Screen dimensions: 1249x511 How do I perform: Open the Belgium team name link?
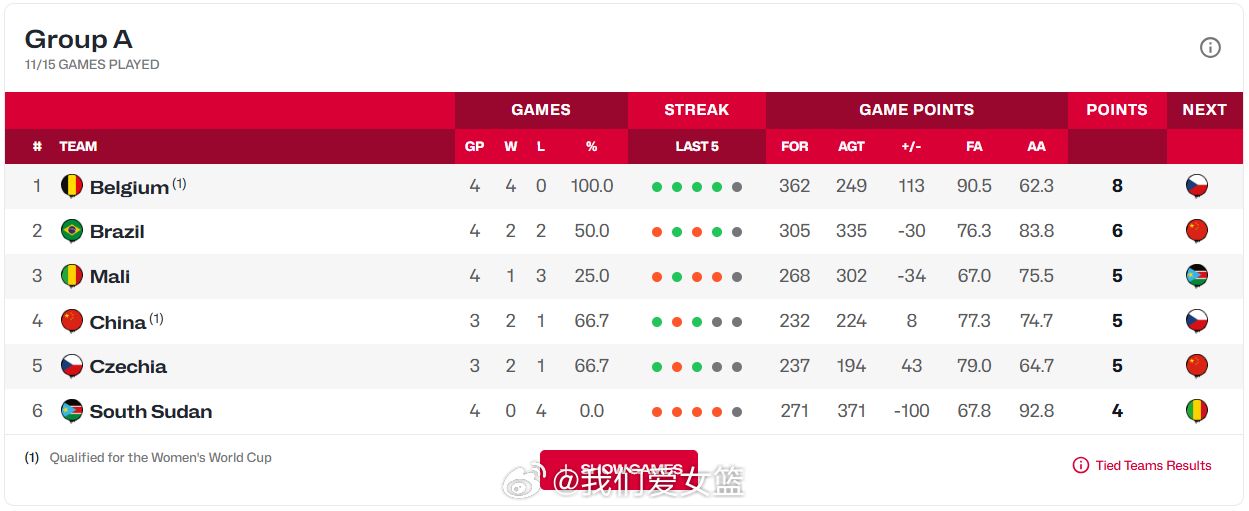pyautogui.click(x=129, y=187)
